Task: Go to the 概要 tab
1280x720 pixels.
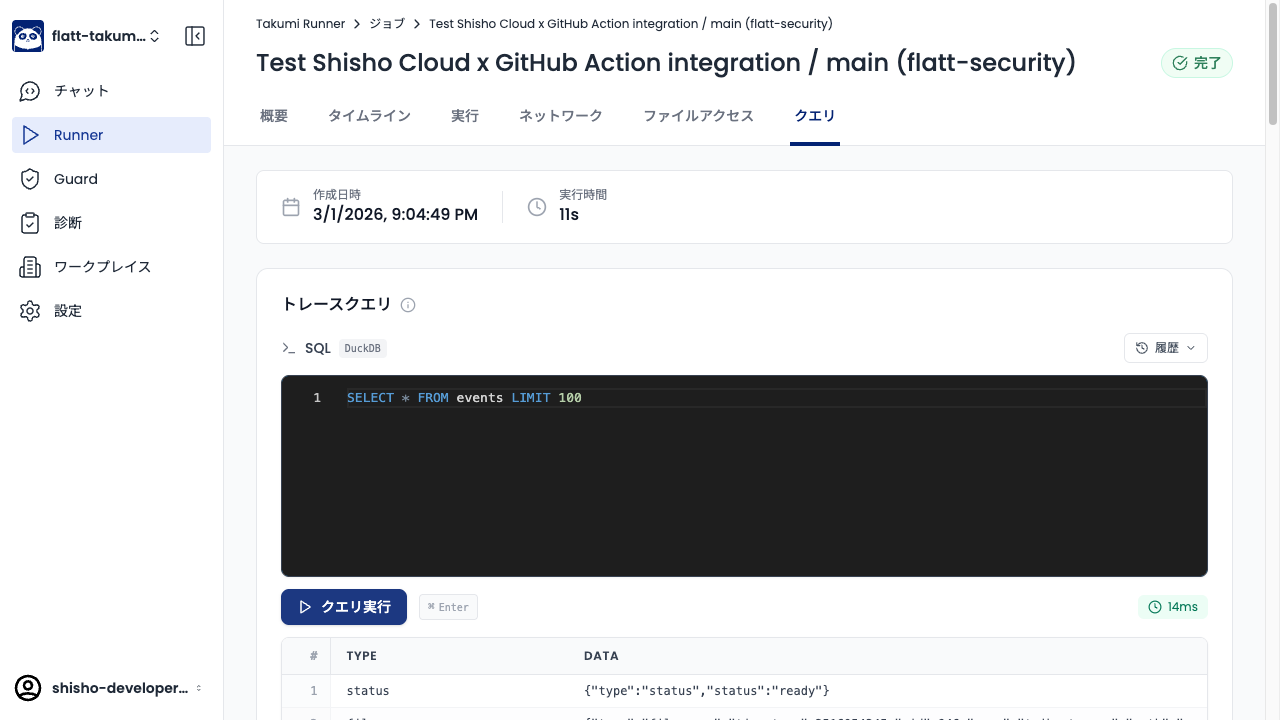Action: 274,116
